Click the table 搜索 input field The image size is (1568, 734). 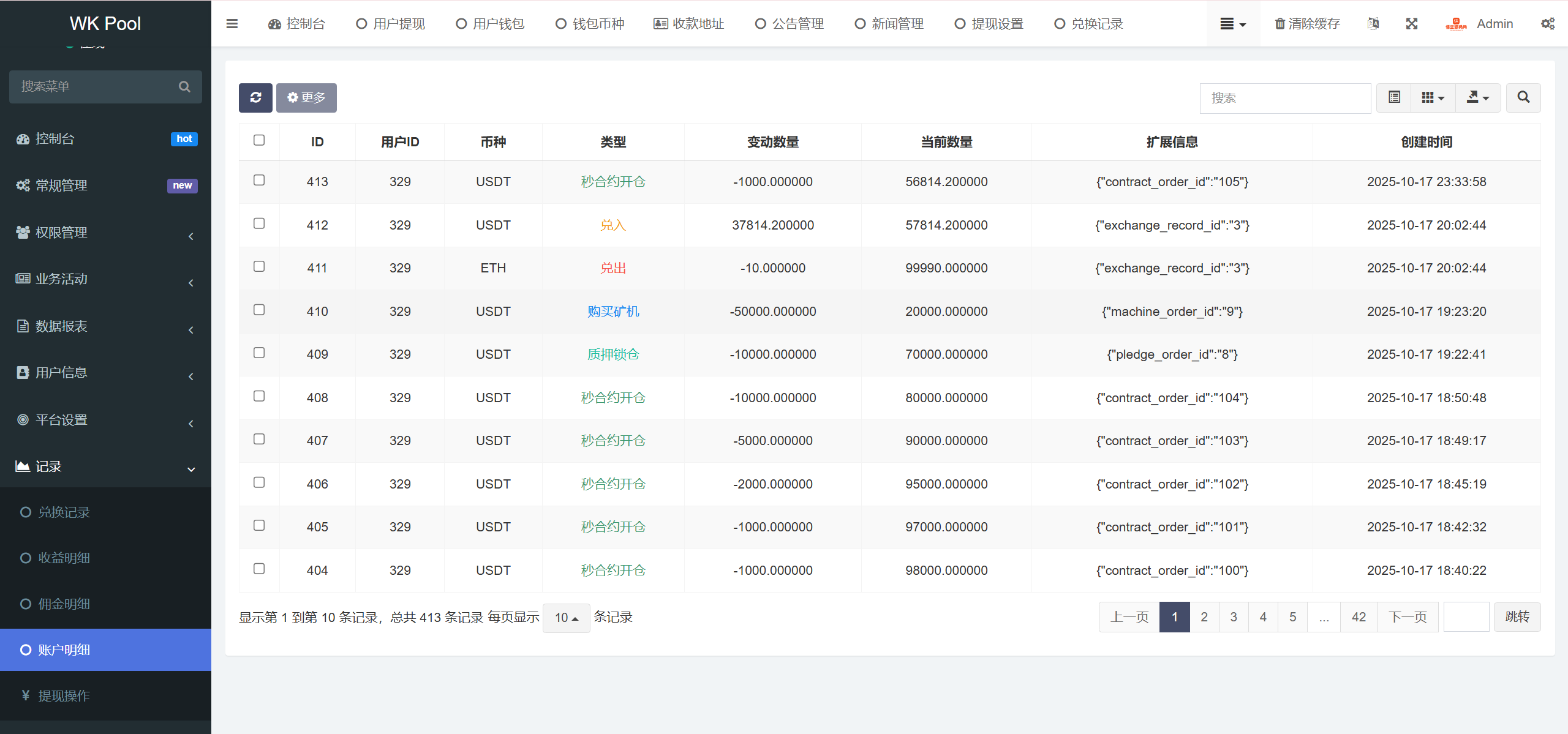tap(1284, 98)
